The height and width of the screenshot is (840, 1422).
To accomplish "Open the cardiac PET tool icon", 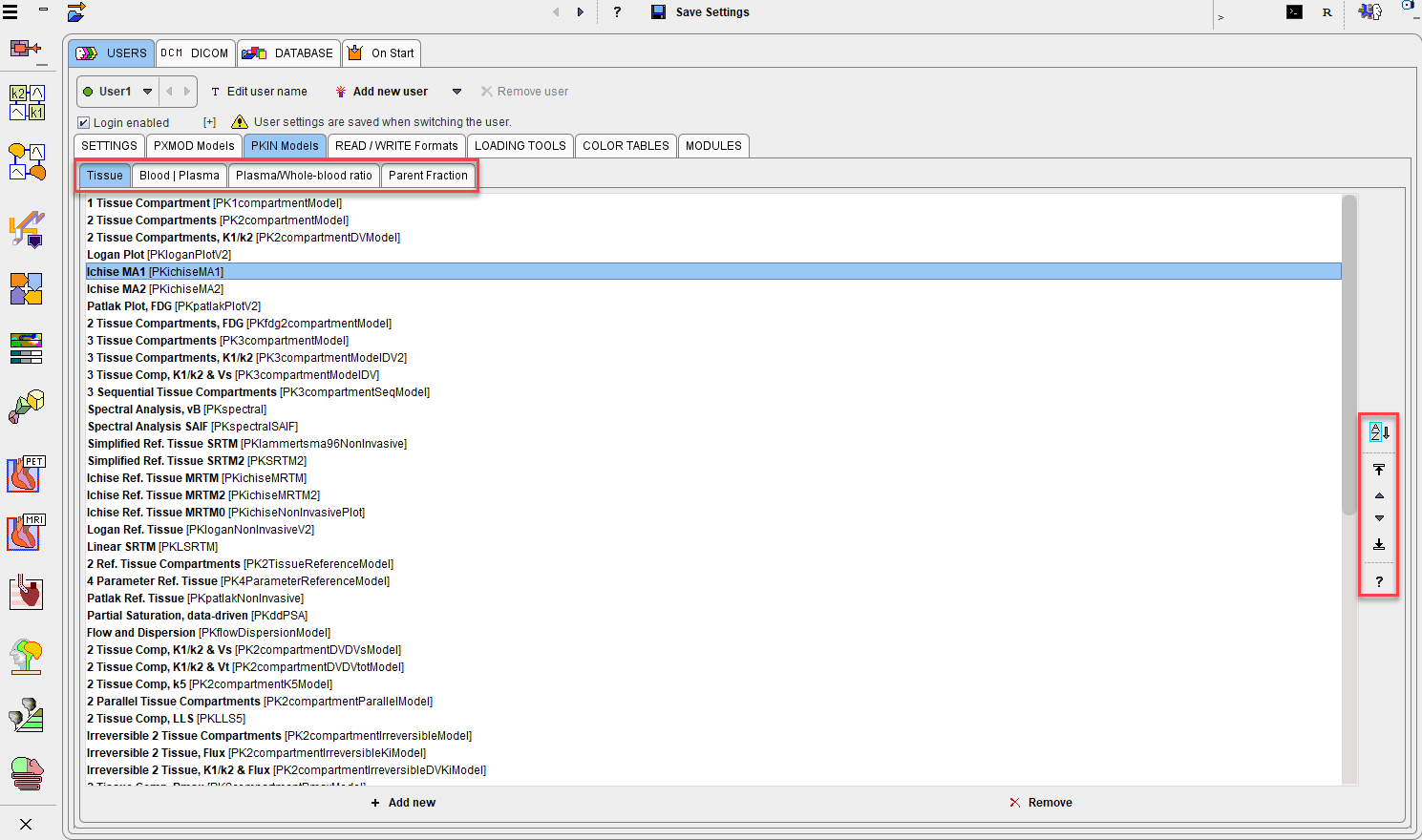I will pos(27,473).
